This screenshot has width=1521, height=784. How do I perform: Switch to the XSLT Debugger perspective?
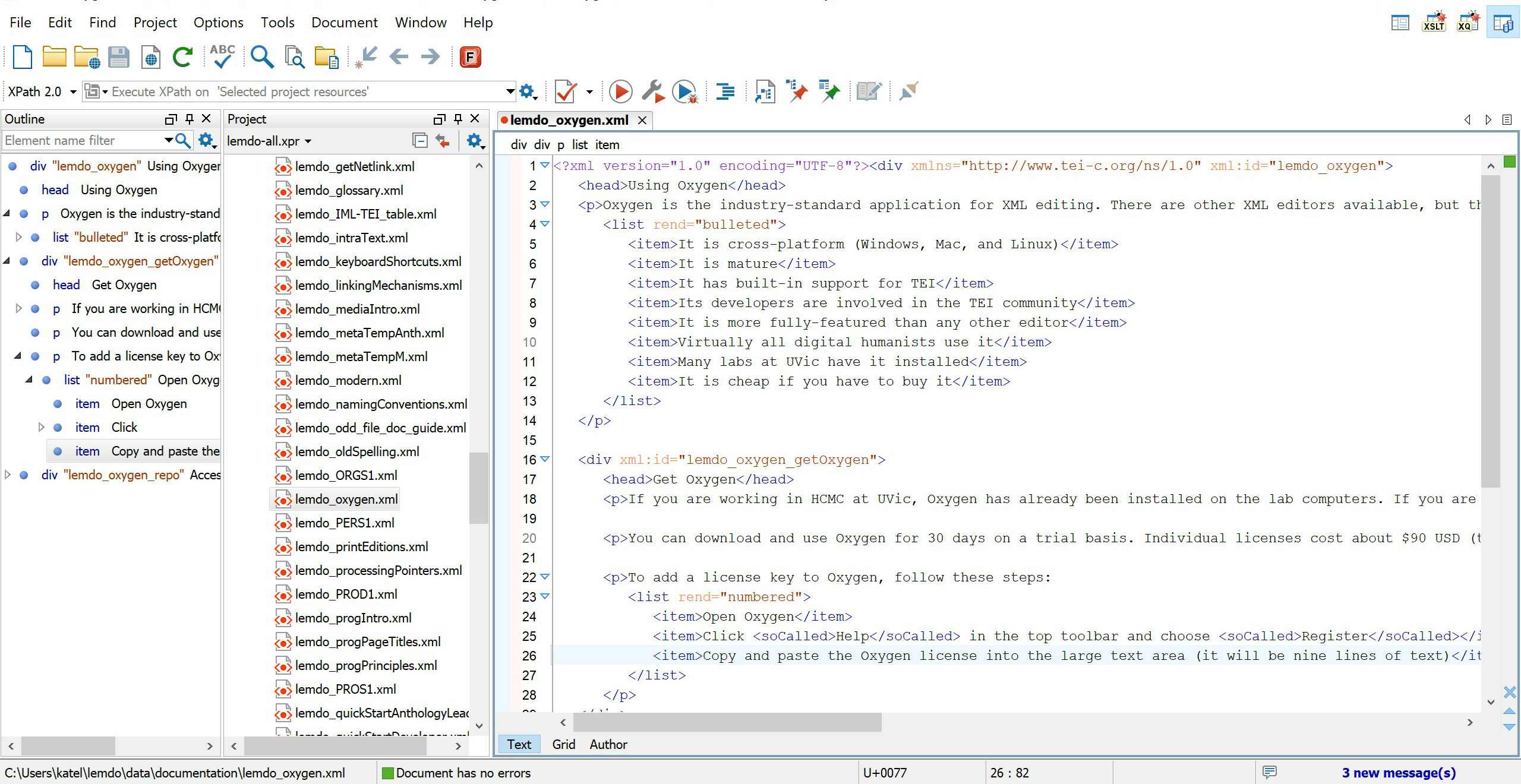pos(1434,23)
